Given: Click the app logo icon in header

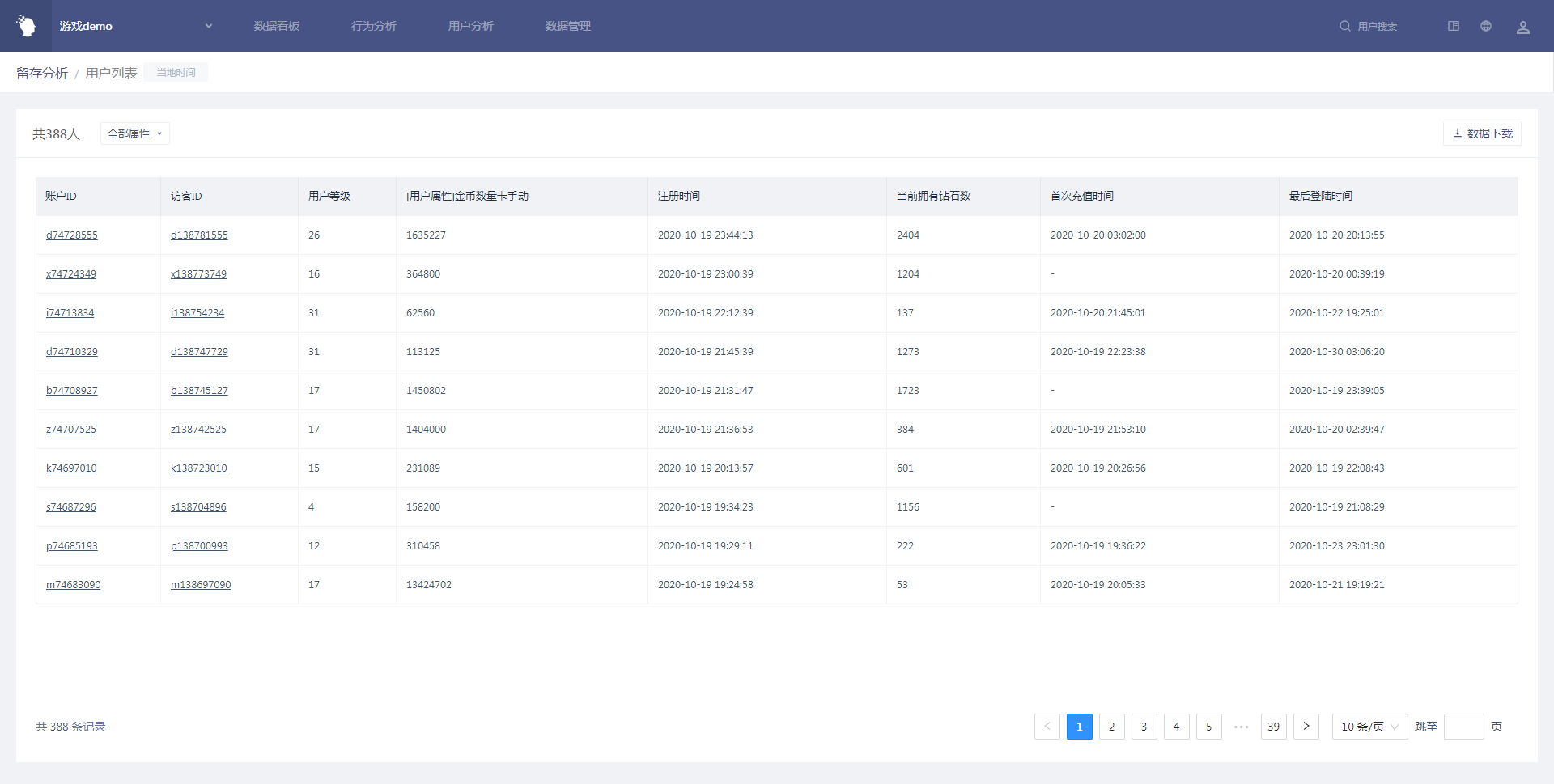Looking at the screenshot, I should point(26,26).
